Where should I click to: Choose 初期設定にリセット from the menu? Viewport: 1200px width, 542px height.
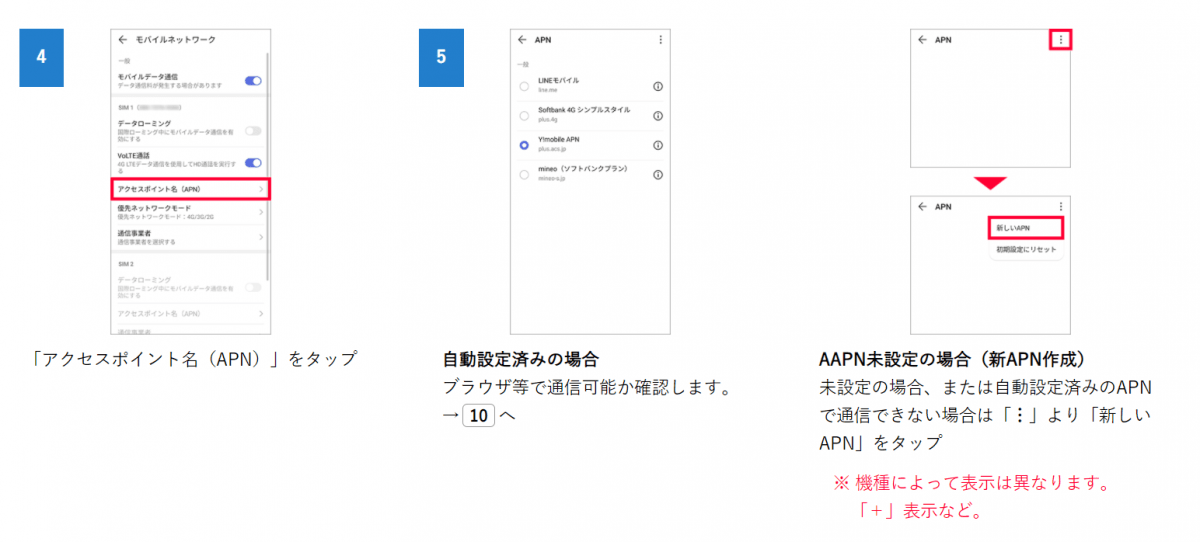1025,251
